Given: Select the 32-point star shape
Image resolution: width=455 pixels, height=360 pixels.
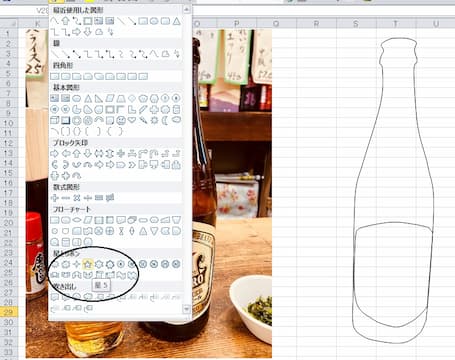Looking at the screenshot, I should (x=176, y=264).
